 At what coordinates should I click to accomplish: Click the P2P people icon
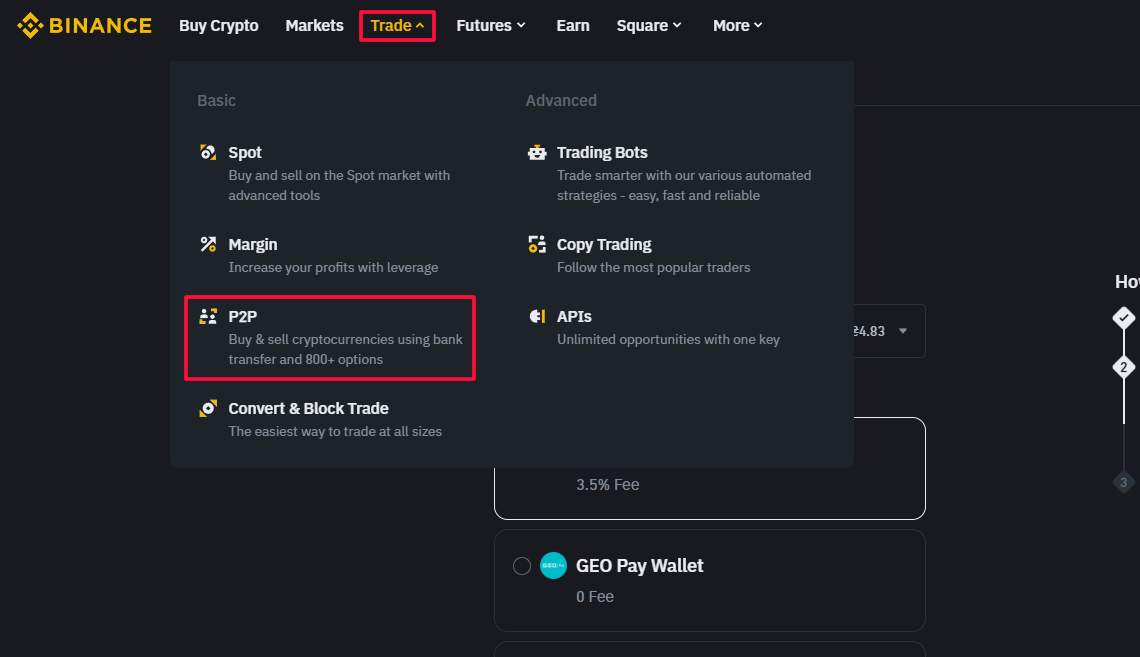point(208,316)
